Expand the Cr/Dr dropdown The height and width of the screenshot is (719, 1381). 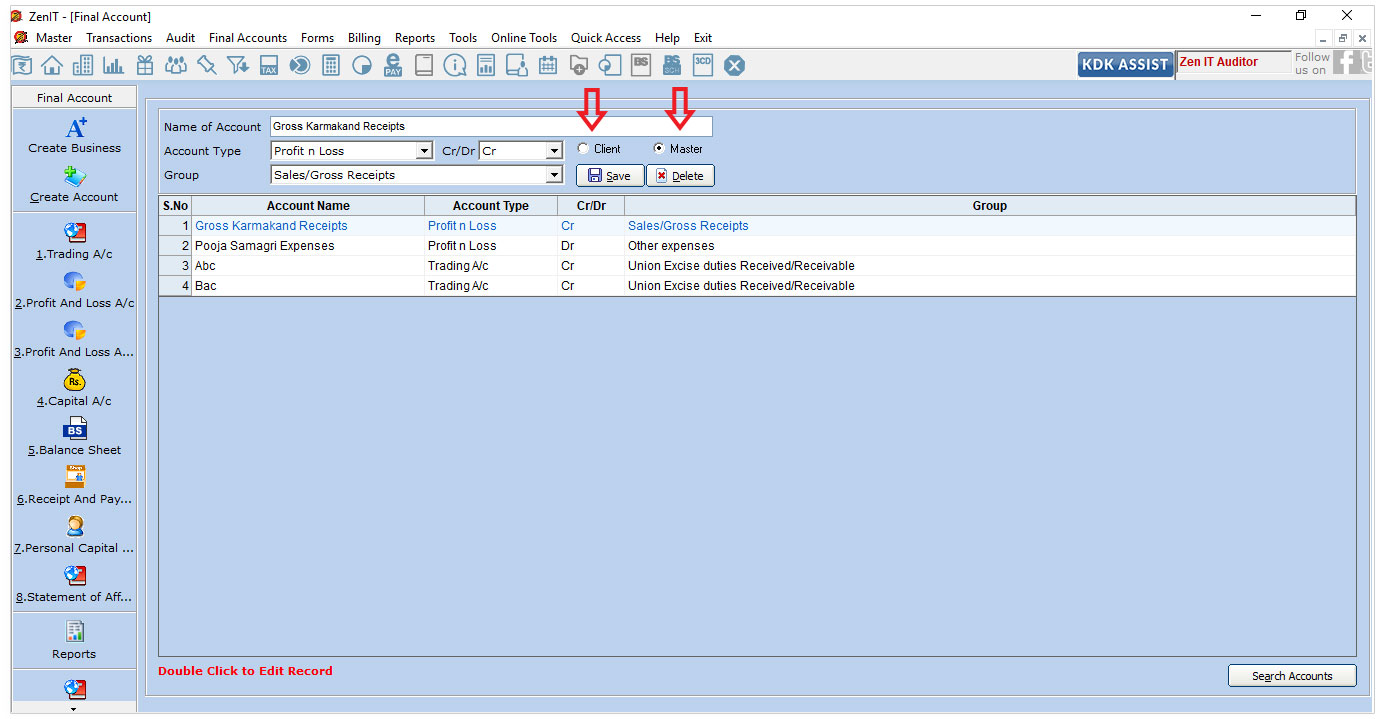pyautogui.click(x=554, y=152)
